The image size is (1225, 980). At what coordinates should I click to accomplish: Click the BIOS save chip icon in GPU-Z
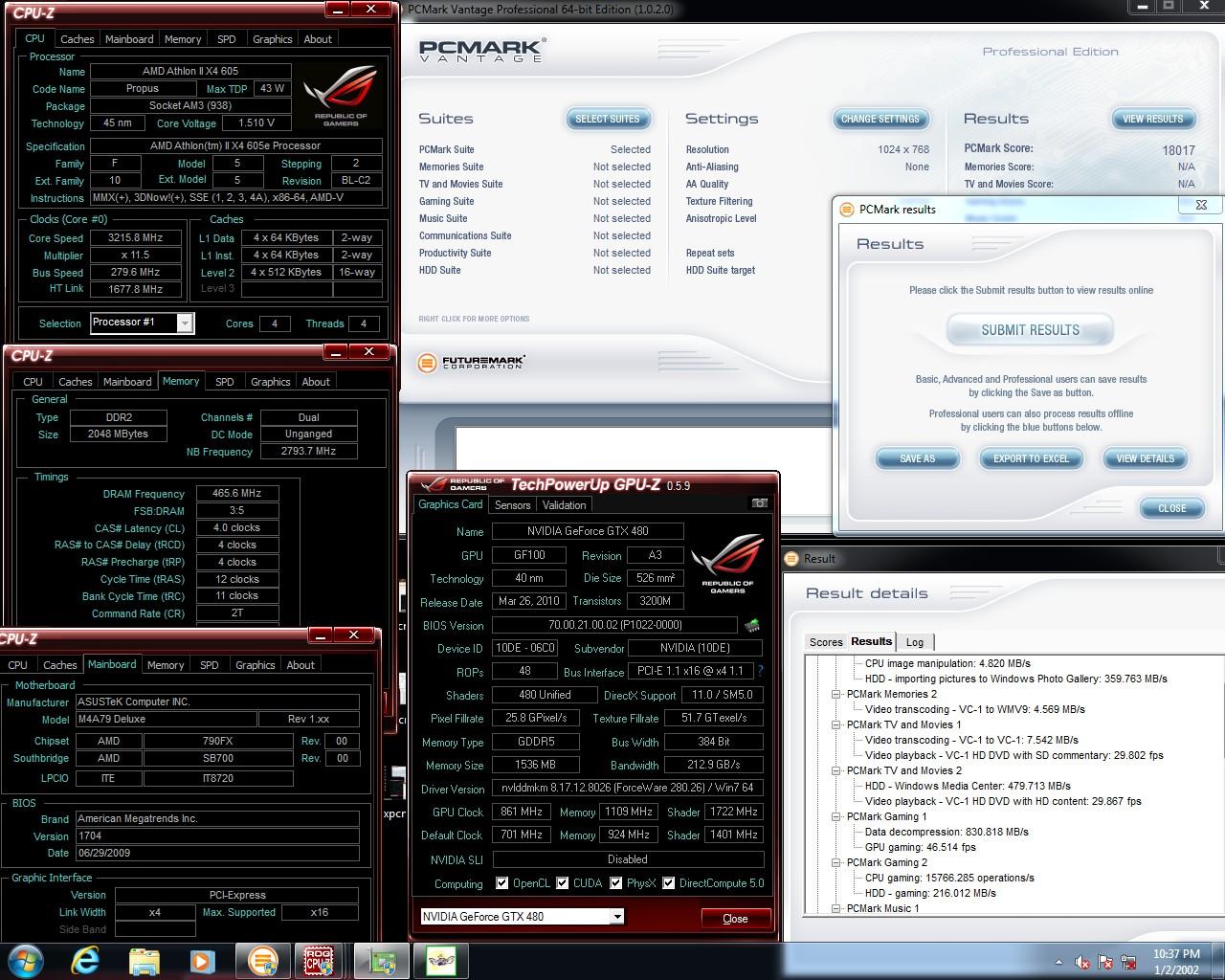click(x=752, y=626)
